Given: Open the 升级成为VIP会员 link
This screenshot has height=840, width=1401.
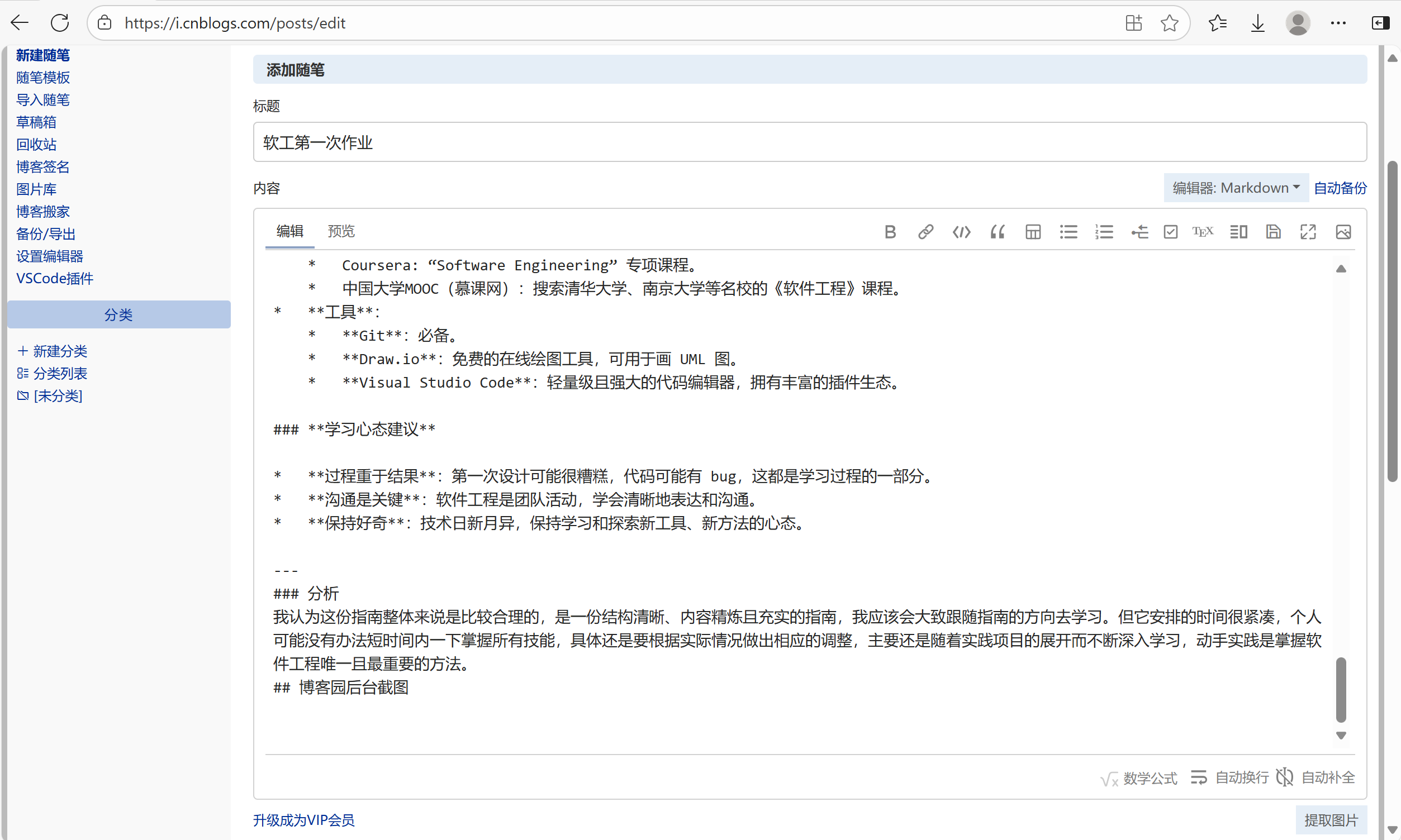Looking at the screenshot, I should [x=303, y=820].
